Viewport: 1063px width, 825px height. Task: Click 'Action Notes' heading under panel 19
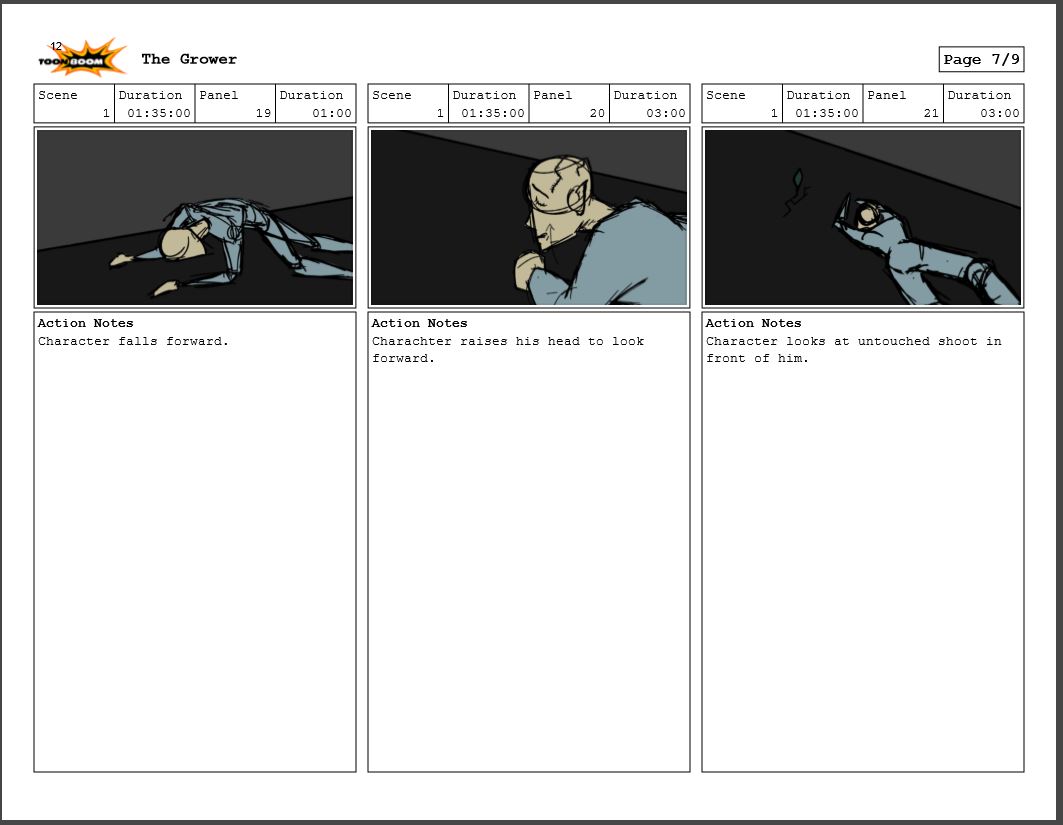(85, 323)
